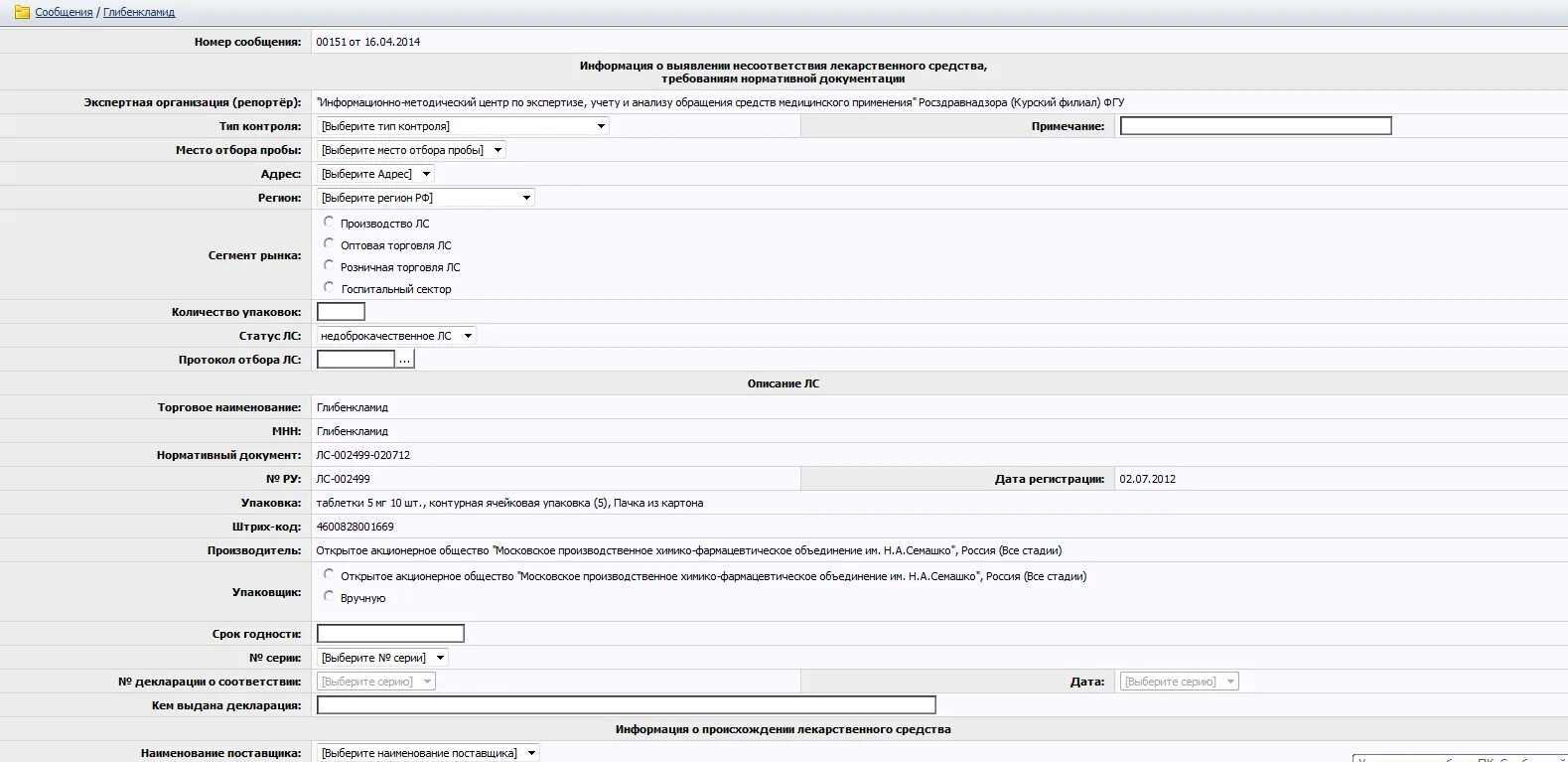Click the № РУ value ЛС-002499

click(343, 479)
